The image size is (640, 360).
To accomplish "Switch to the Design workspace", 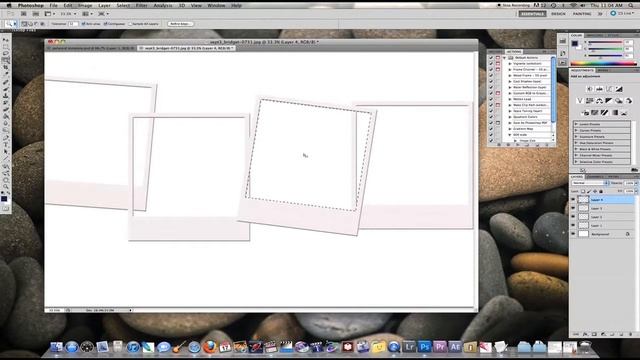I will (x=558, y=14).
